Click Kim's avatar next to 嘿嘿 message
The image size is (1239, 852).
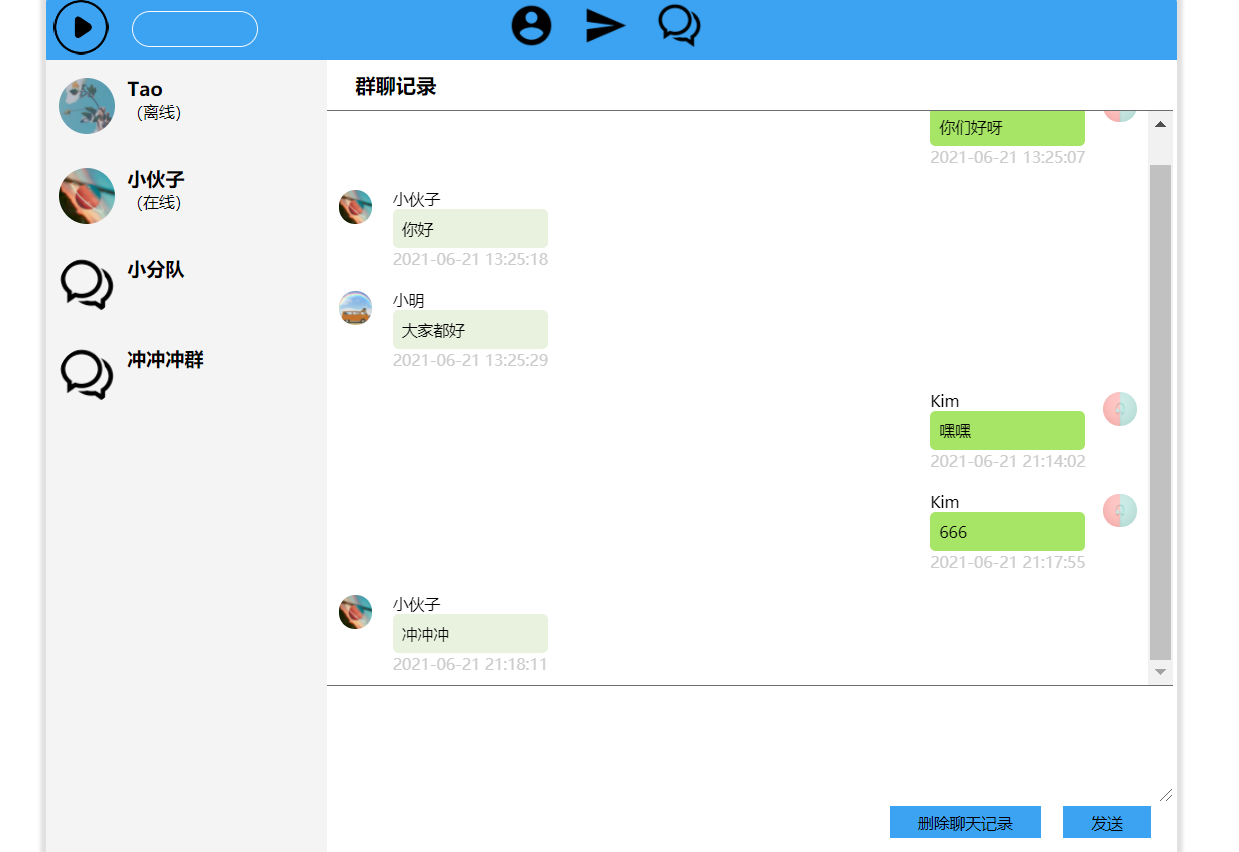tap(1119, 409)
